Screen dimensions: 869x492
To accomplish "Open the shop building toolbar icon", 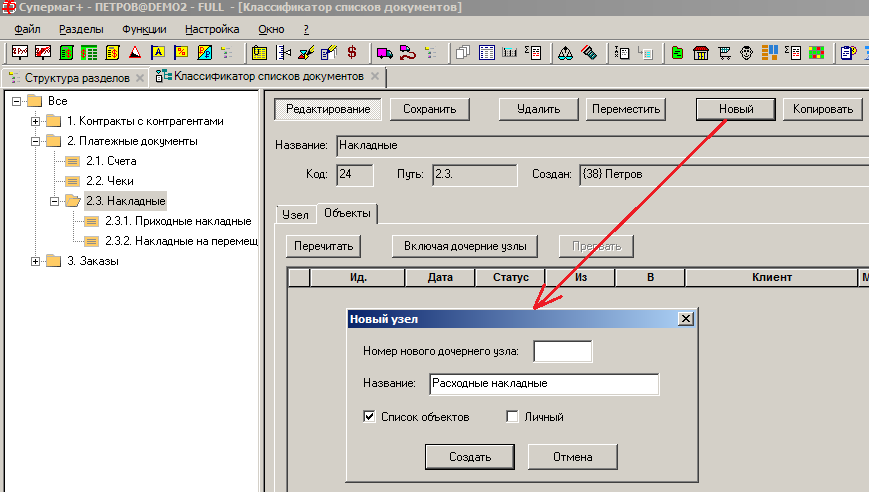I will pyautogui.click(x=701, y=53).
